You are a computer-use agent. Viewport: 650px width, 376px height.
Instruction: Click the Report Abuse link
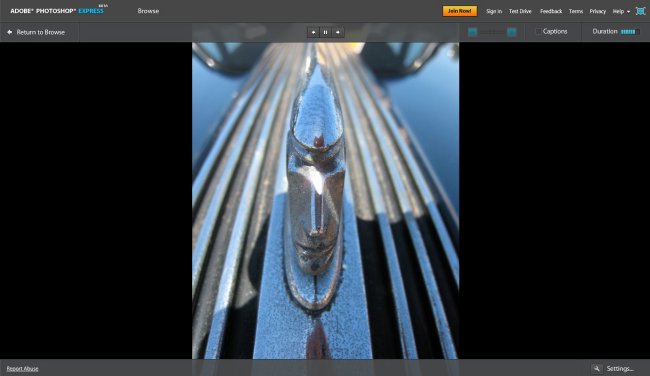[x=22, y=369]
